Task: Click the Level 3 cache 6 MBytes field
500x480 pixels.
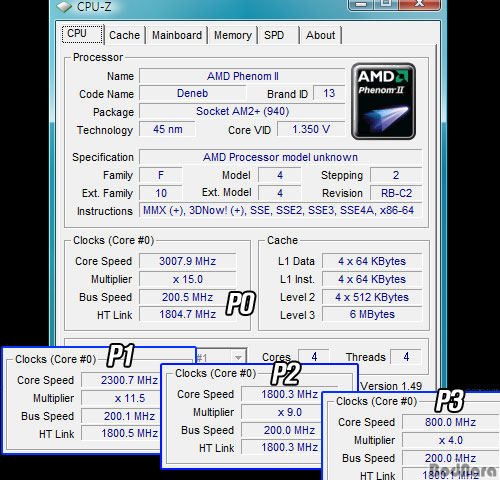Action: [x=372, y=314]
